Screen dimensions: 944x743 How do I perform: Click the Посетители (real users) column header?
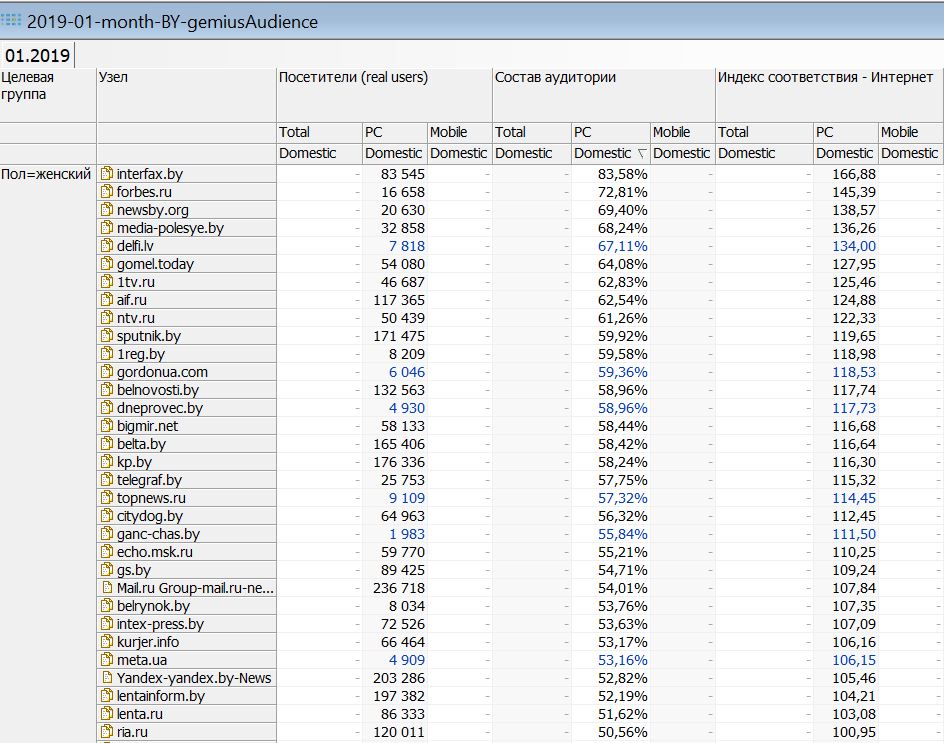[x=353, y=77]
